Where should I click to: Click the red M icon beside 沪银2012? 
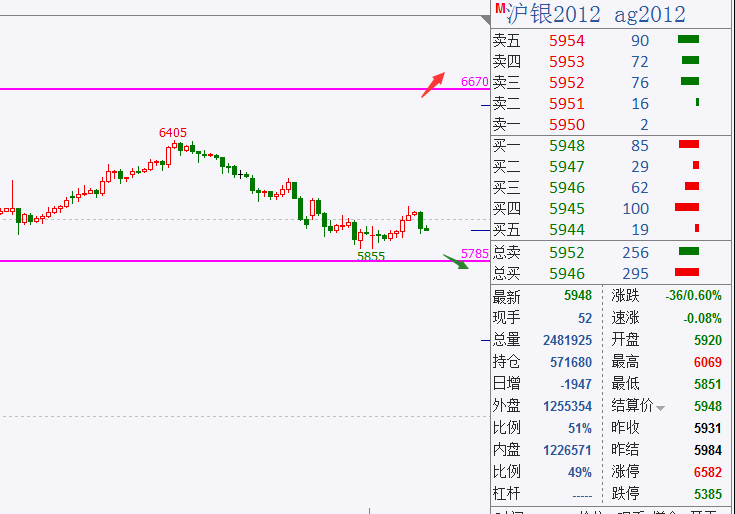click(x=500, y=8)
